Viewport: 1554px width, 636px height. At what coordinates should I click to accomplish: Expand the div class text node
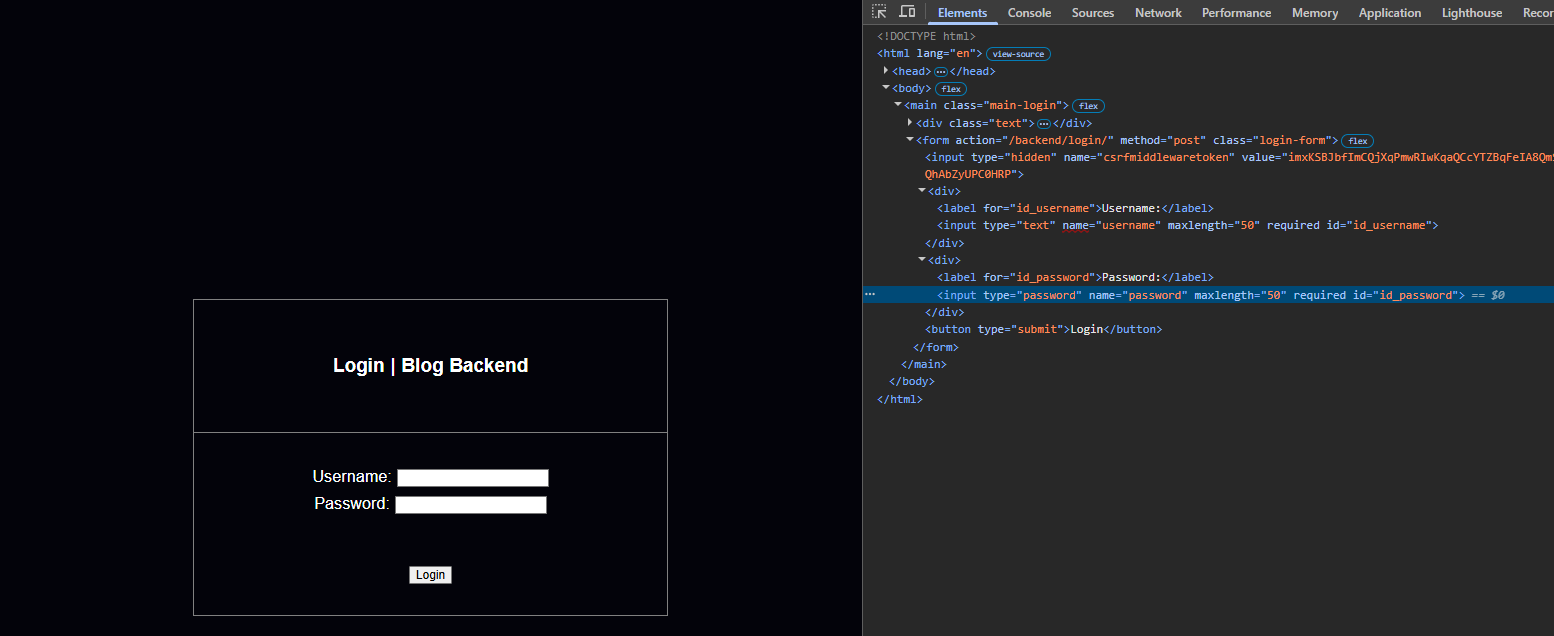point(910,122)
